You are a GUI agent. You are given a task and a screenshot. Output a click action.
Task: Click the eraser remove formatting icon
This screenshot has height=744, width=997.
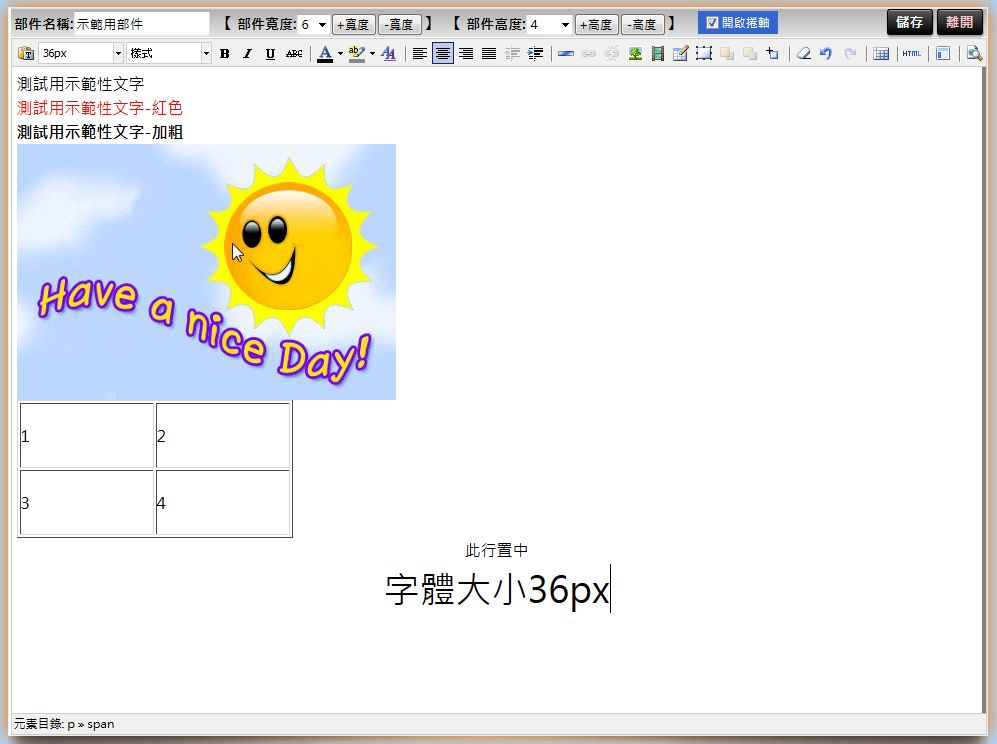(803, 54)
